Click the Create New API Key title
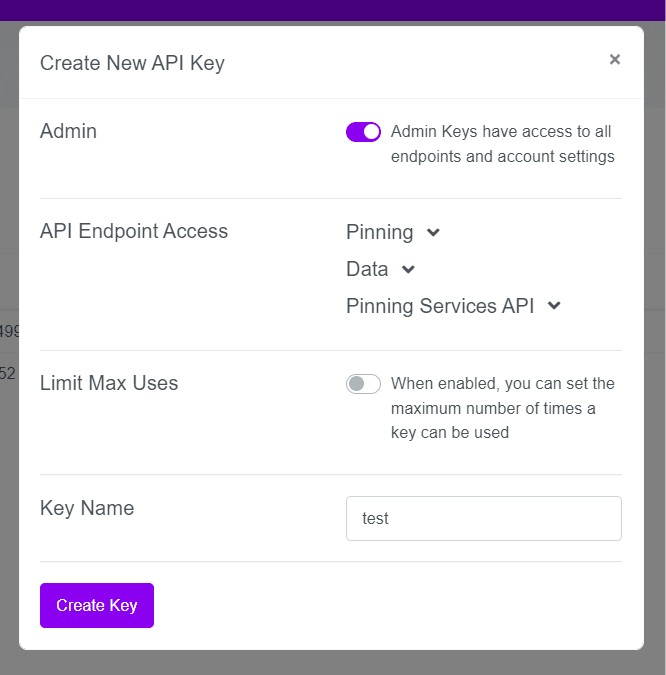Screen dimensions: 666x675 pyautogui.click(x=132, y=63)
